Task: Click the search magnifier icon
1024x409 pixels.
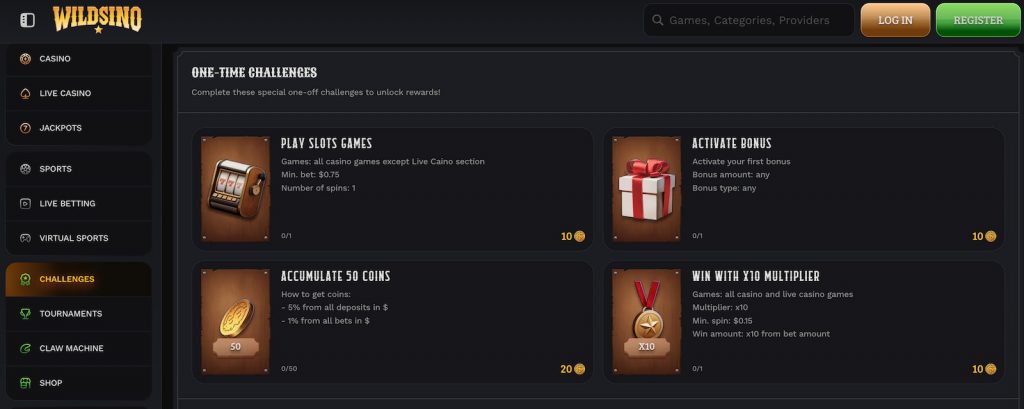Action: [x=657, y=20]
